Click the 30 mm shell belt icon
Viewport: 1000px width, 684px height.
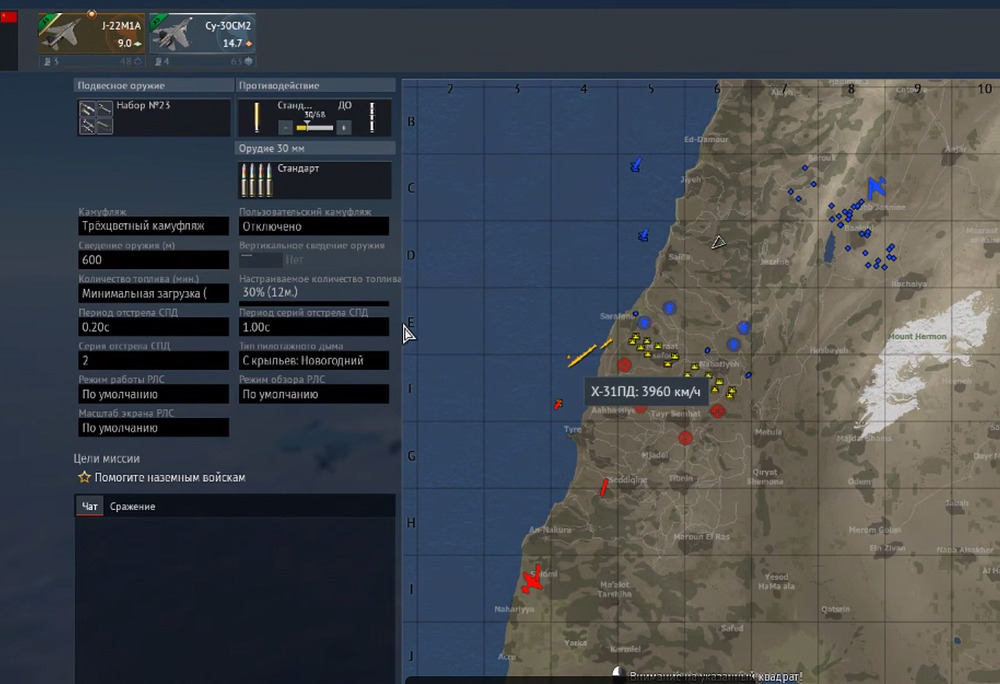(x=256, y=180)
